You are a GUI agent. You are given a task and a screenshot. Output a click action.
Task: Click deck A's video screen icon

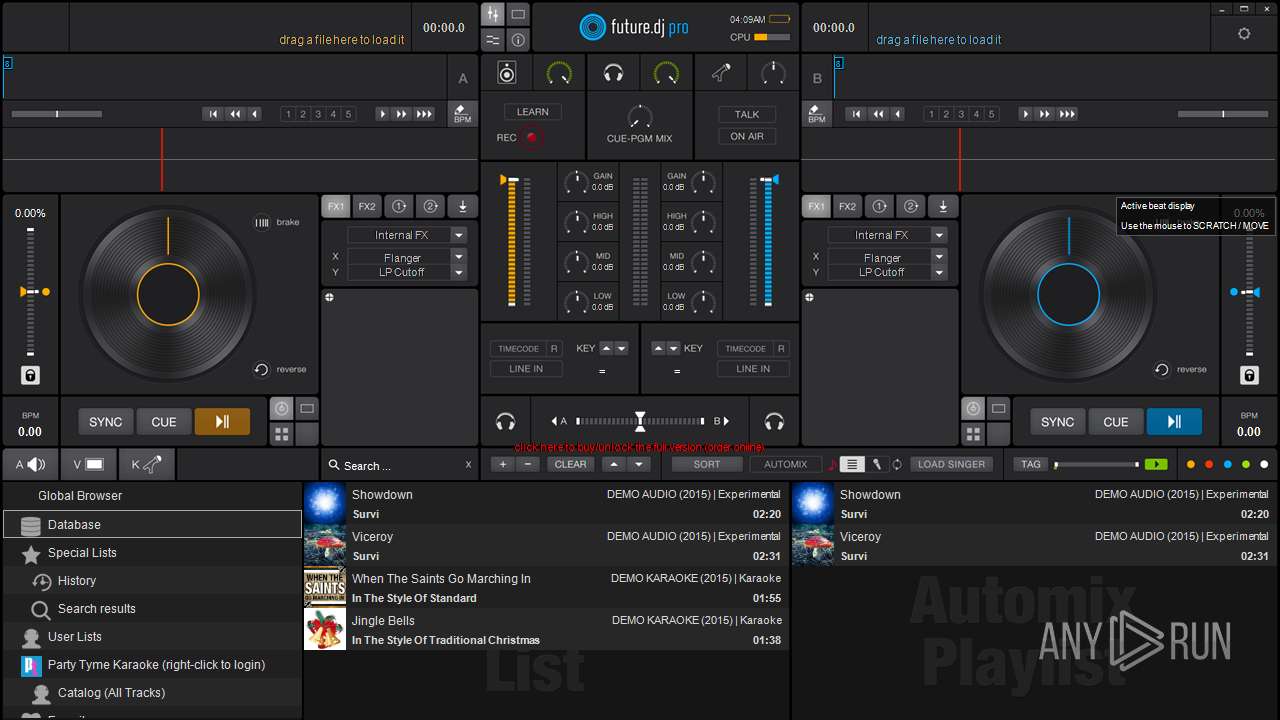307,408
